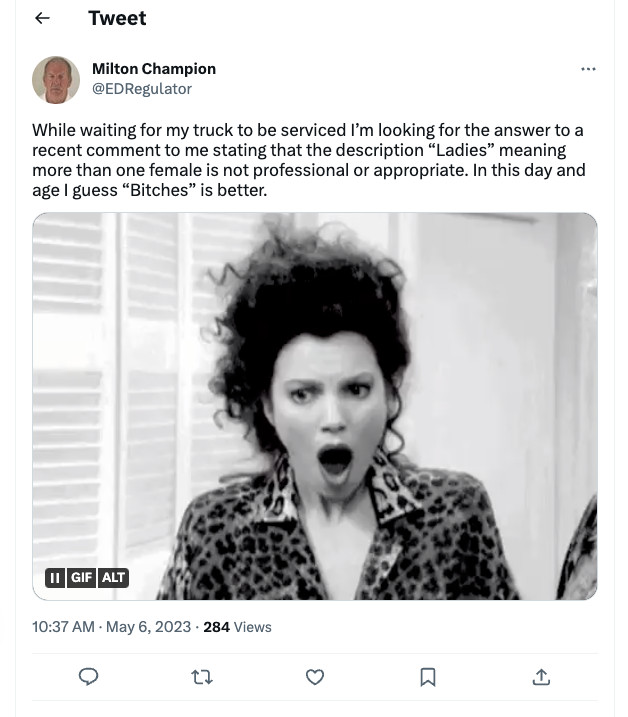The width and height of the screenshot is (628, 717).
Task: Click the 10:37 AM May 6, 2023 timestamp
Action: pos(111,627)
